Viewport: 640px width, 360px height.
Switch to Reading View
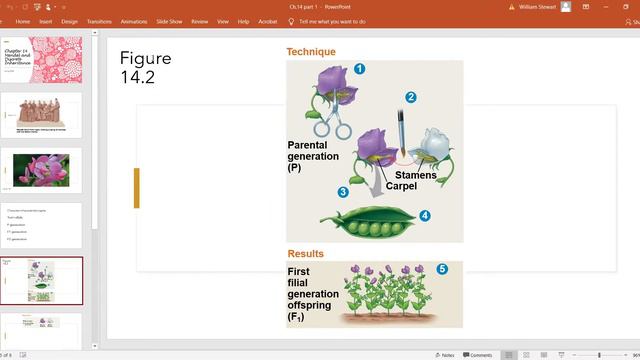(544, 355)
